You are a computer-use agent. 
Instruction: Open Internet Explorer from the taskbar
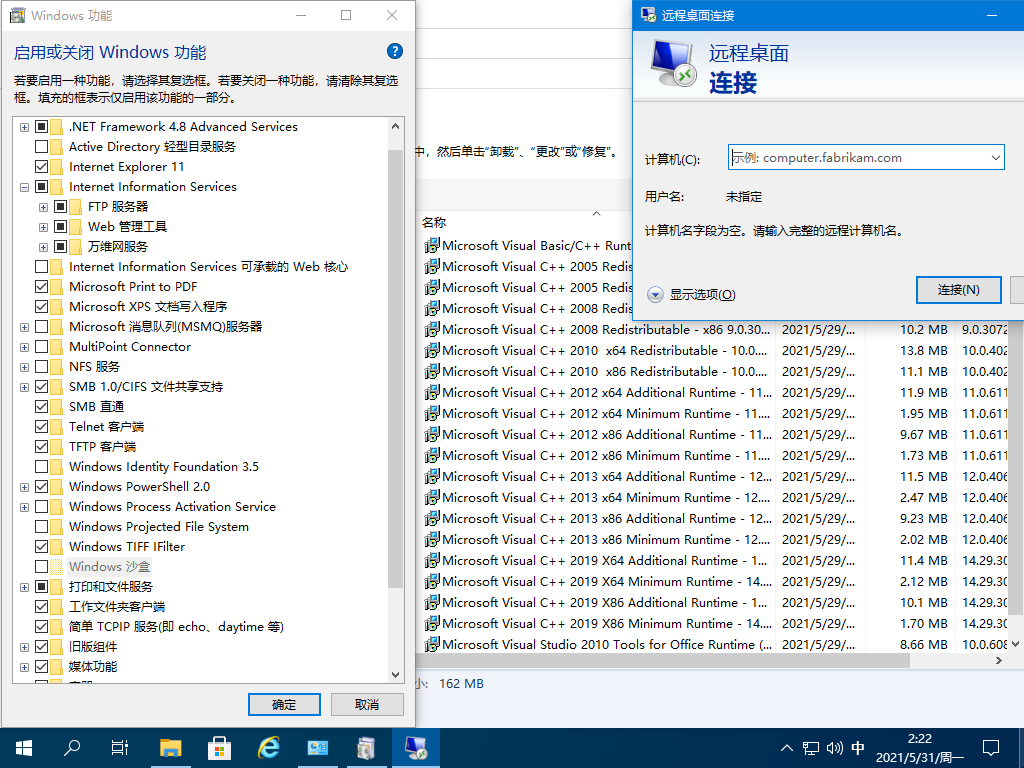[269, 747]
